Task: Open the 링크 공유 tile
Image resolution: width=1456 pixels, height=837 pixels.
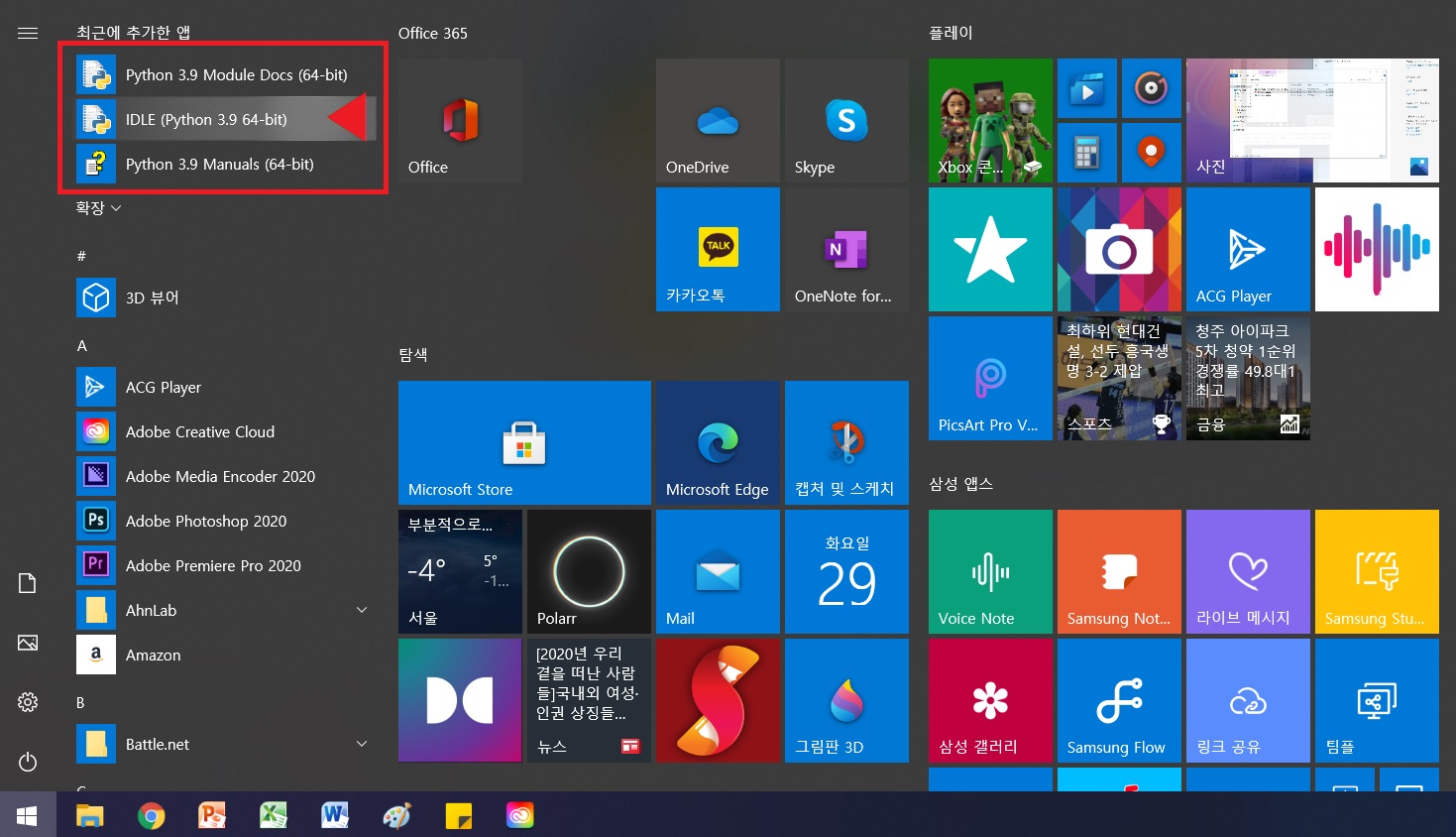Action: point(1248,700)
